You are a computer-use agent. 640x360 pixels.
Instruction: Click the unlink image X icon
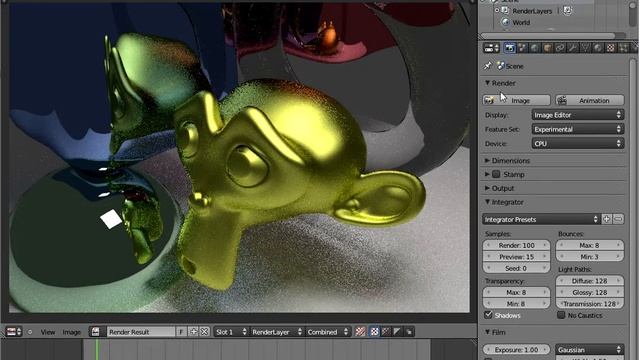204,332
